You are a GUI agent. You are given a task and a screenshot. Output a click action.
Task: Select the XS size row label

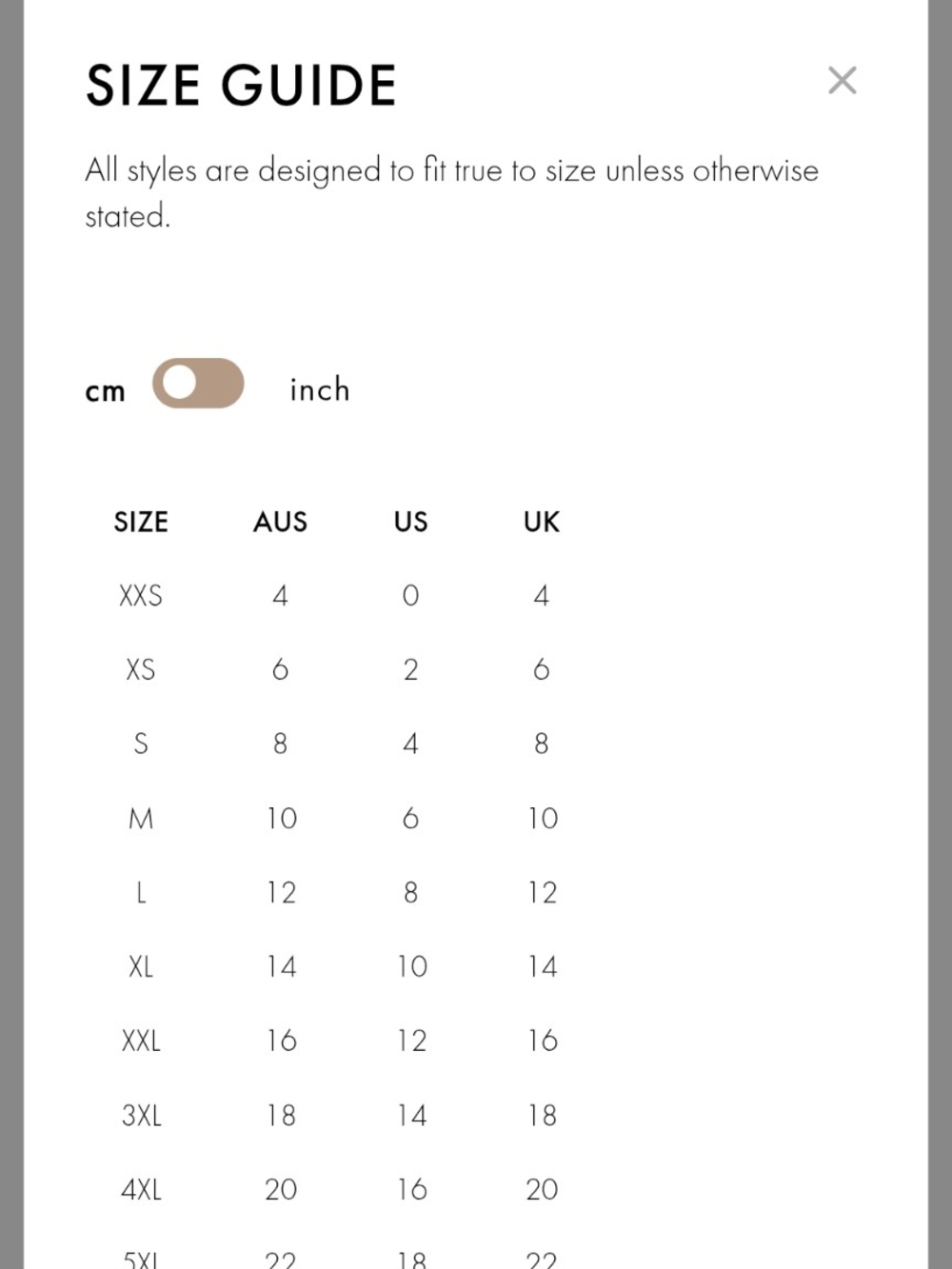[x=141, y=670]
